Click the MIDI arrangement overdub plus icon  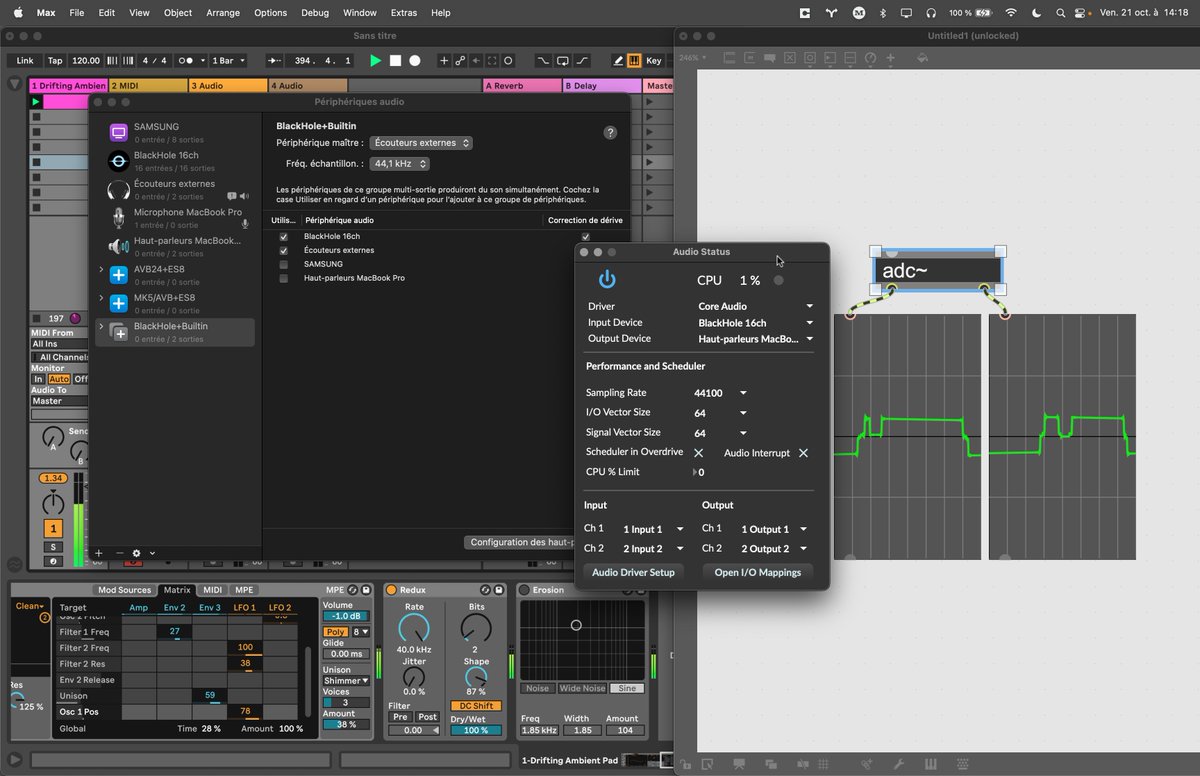pos(445,61)
